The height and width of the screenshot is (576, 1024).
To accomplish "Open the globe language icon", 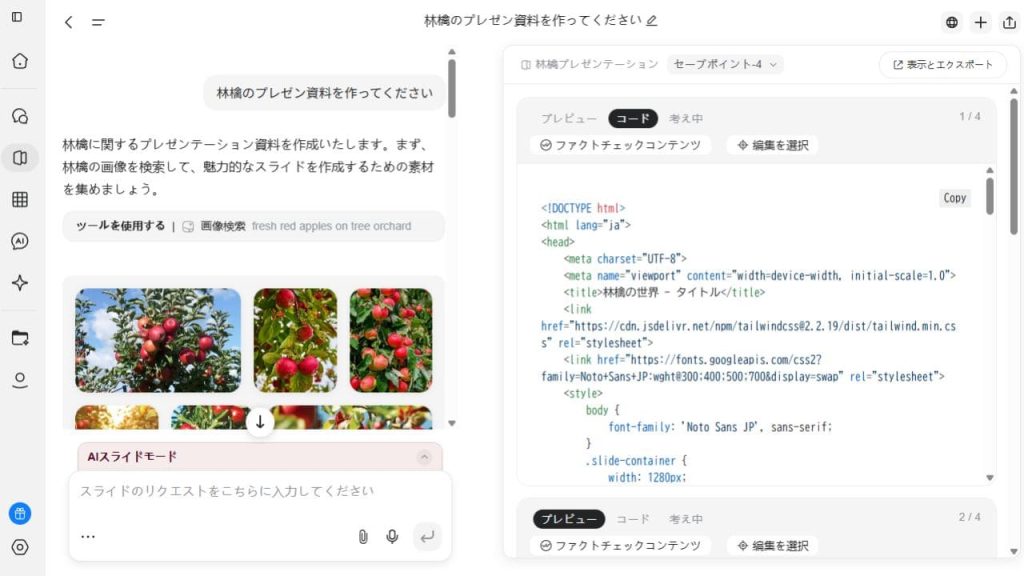I will (952, 22).
